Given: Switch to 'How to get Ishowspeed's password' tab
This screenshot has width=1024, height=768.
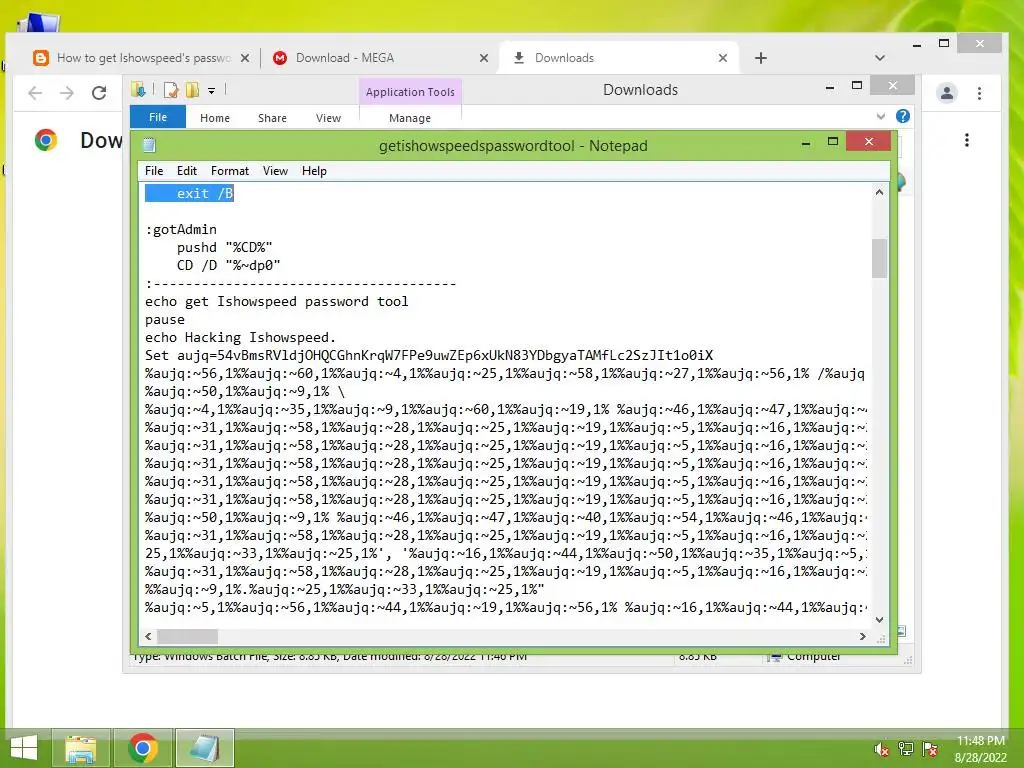Looking at the screenshot, I should (142, 58).
